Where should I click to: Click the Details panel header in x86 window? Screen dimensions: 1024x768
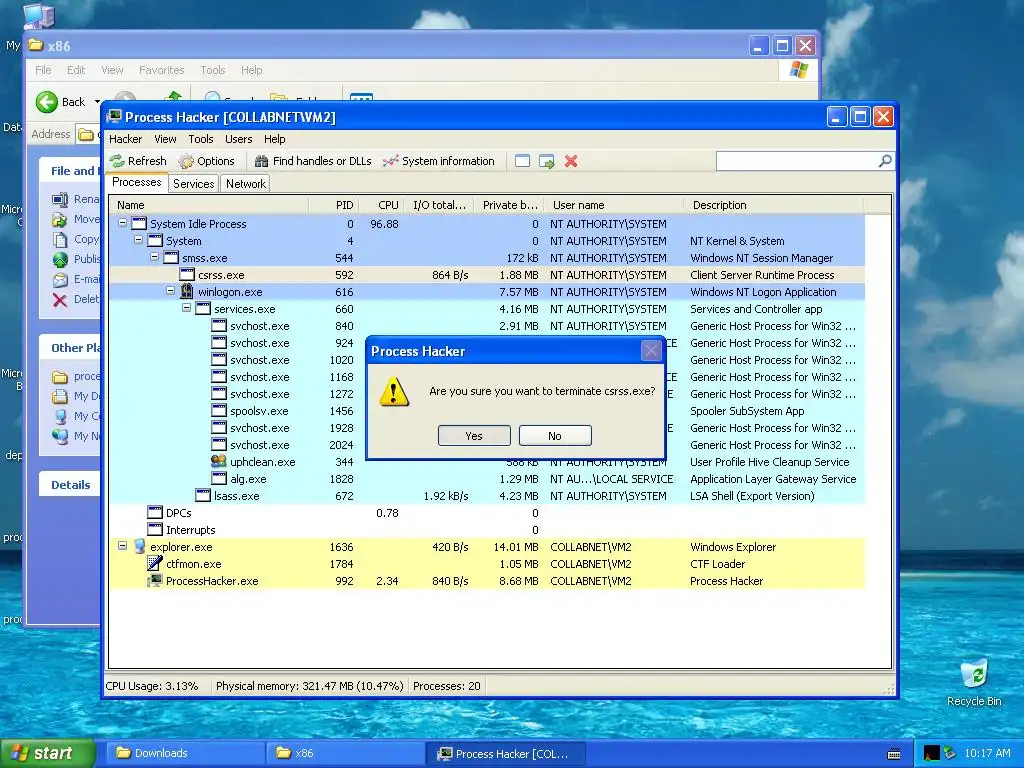[x=71, y=485]
